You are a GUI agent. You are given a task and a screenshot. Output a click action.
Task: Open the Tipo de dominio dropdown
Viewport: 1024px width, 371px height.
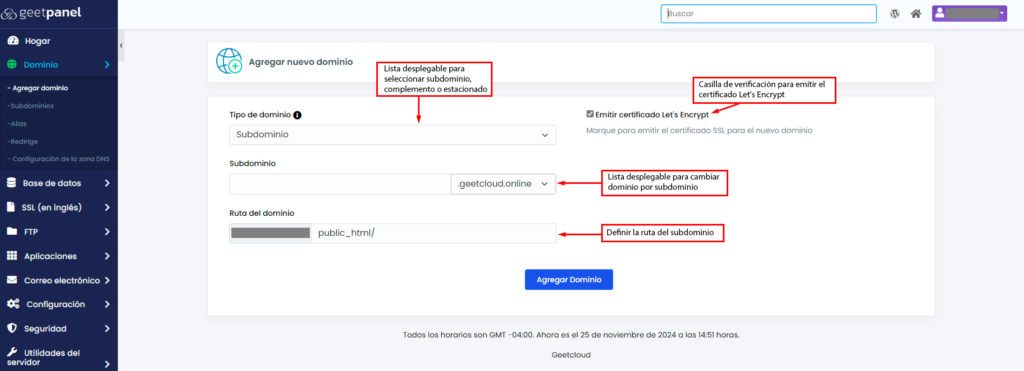click(392, 135)
